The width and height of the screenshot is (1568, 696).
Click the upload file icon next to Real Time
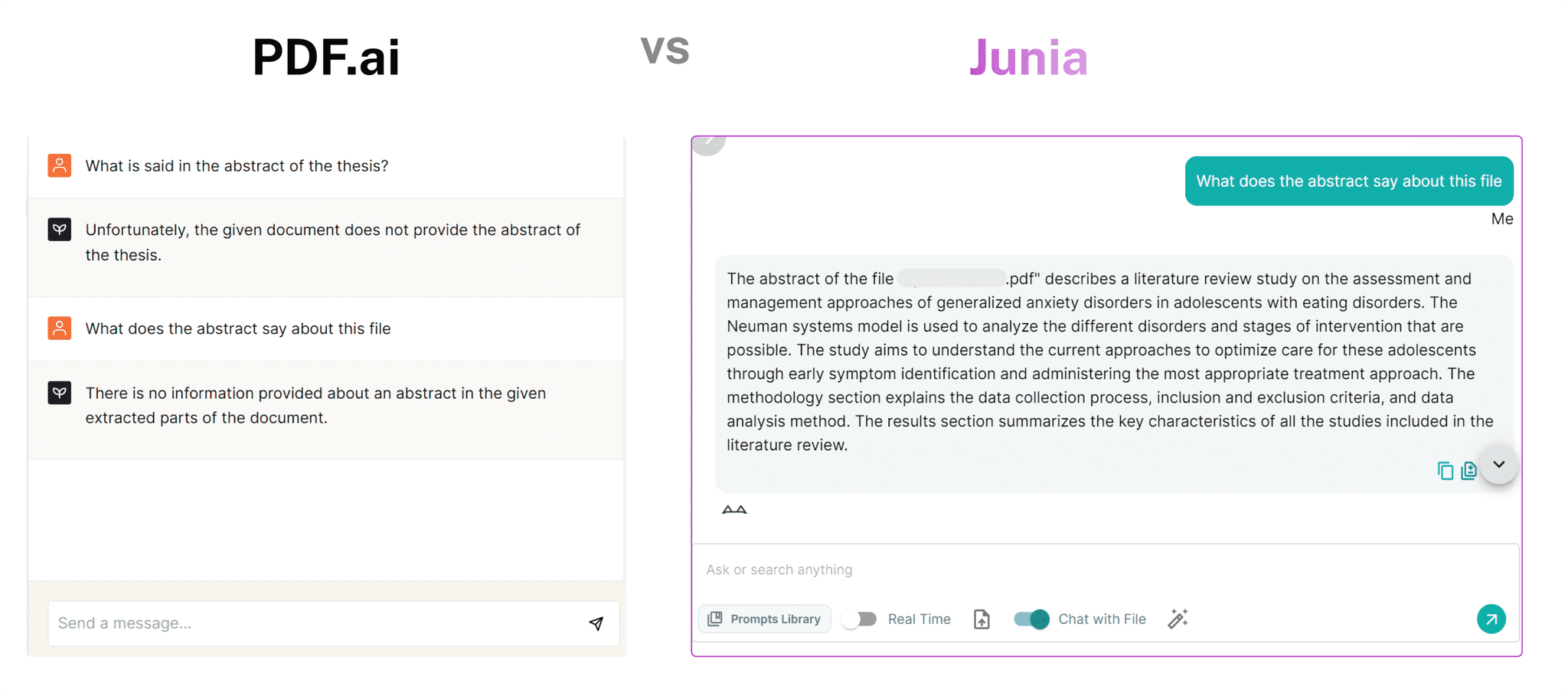(x=982, y=619)
